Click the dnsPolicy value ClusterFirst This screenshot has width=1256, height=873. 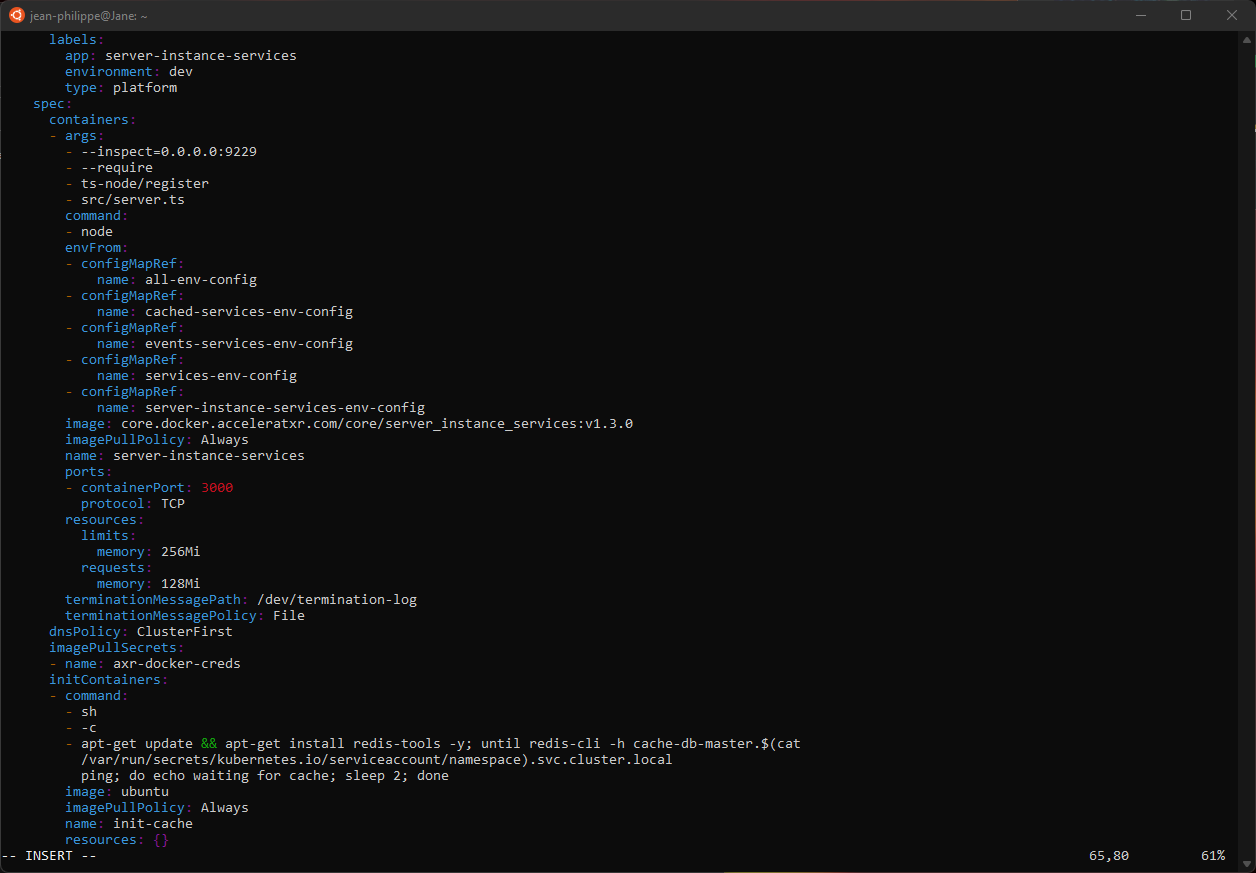[x=185, y=632]
